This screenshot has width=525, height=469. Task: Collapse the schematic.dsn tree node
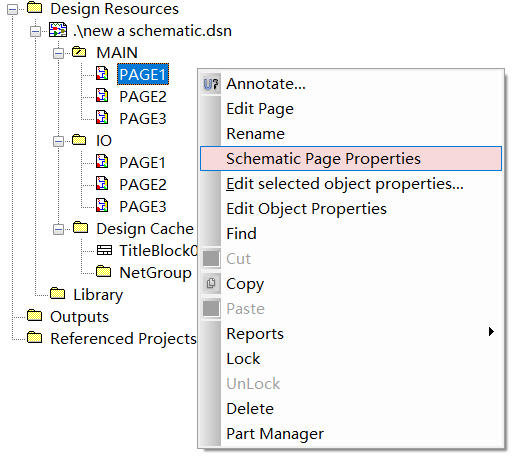pyautogui.click(x=35, y=31)
